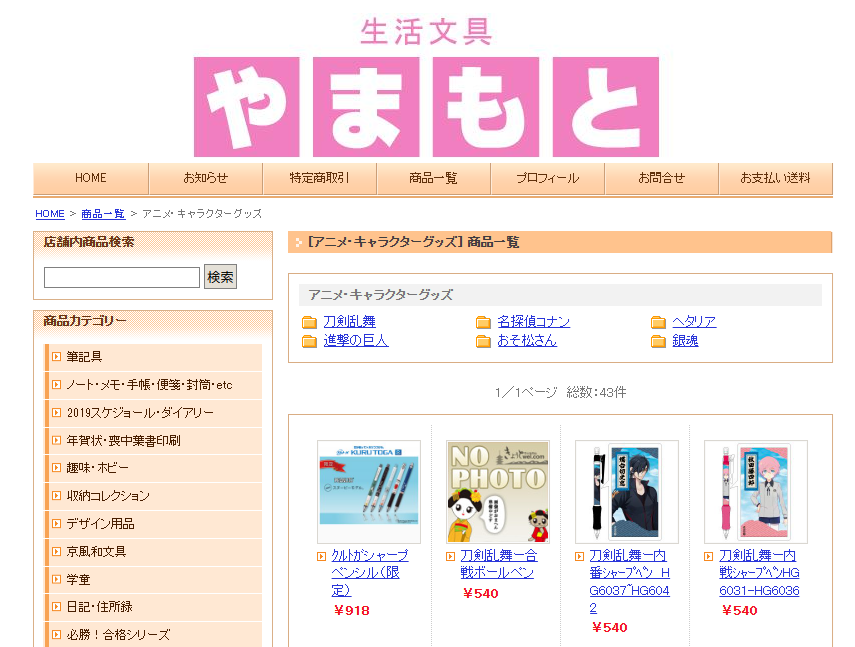Click the folder icon beside おそ松さん
This screenshot has height=647, width=855.
(483, 341)
